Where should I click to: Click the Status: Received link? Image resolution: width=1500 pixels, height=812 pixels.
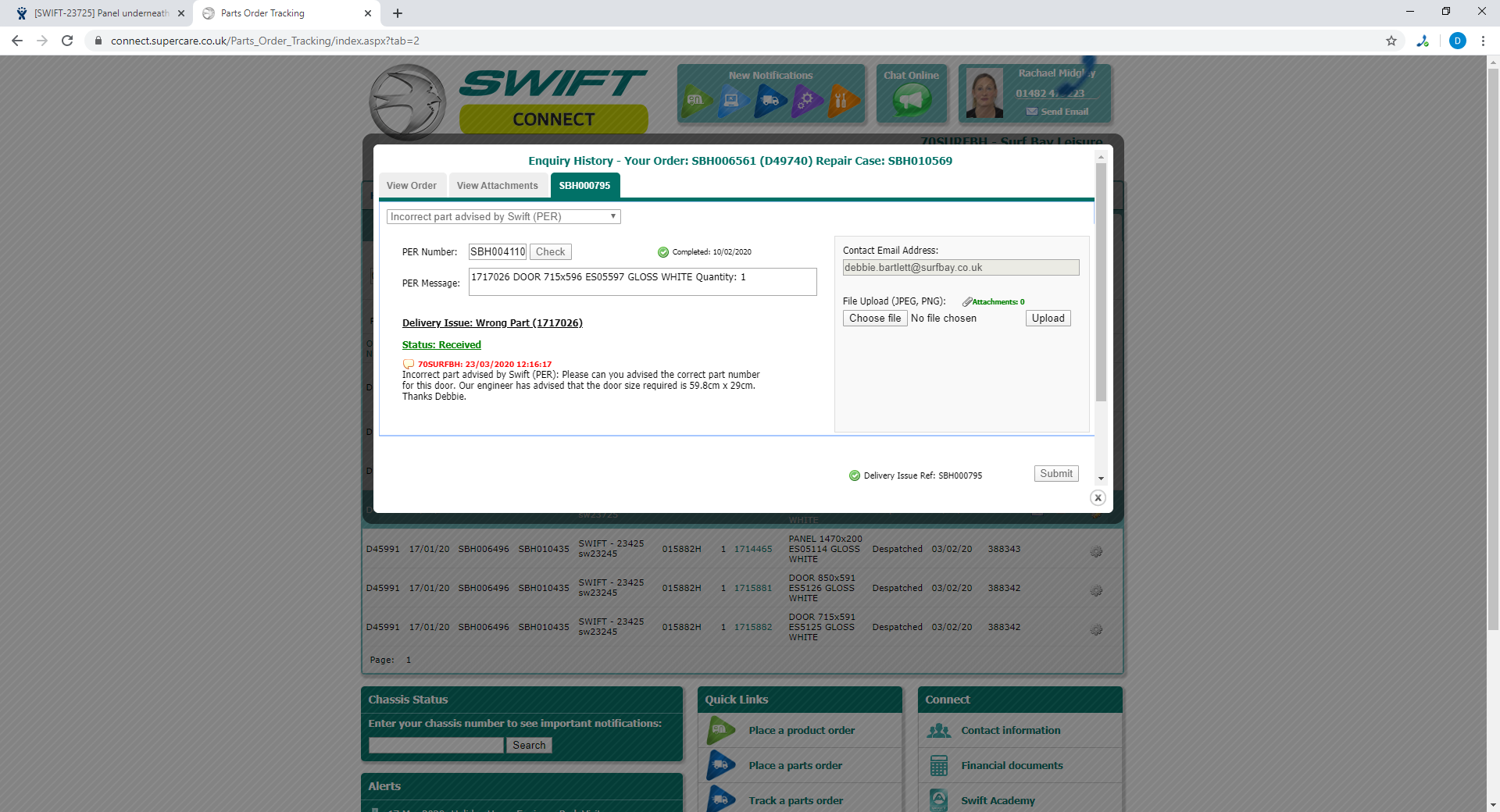[441, 345]
